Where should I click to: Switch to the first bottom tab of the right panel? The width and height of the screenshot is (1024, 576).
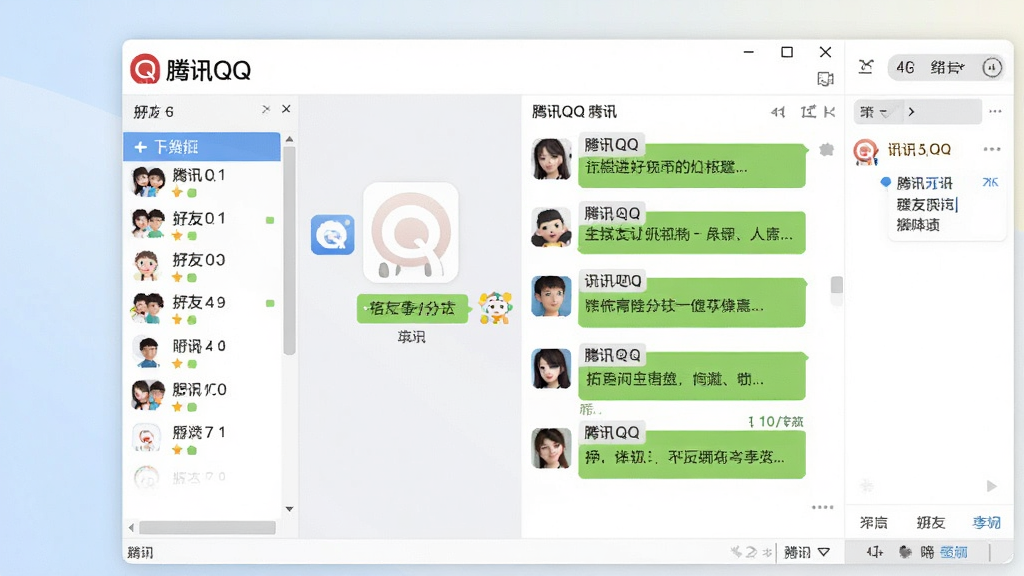873,522
